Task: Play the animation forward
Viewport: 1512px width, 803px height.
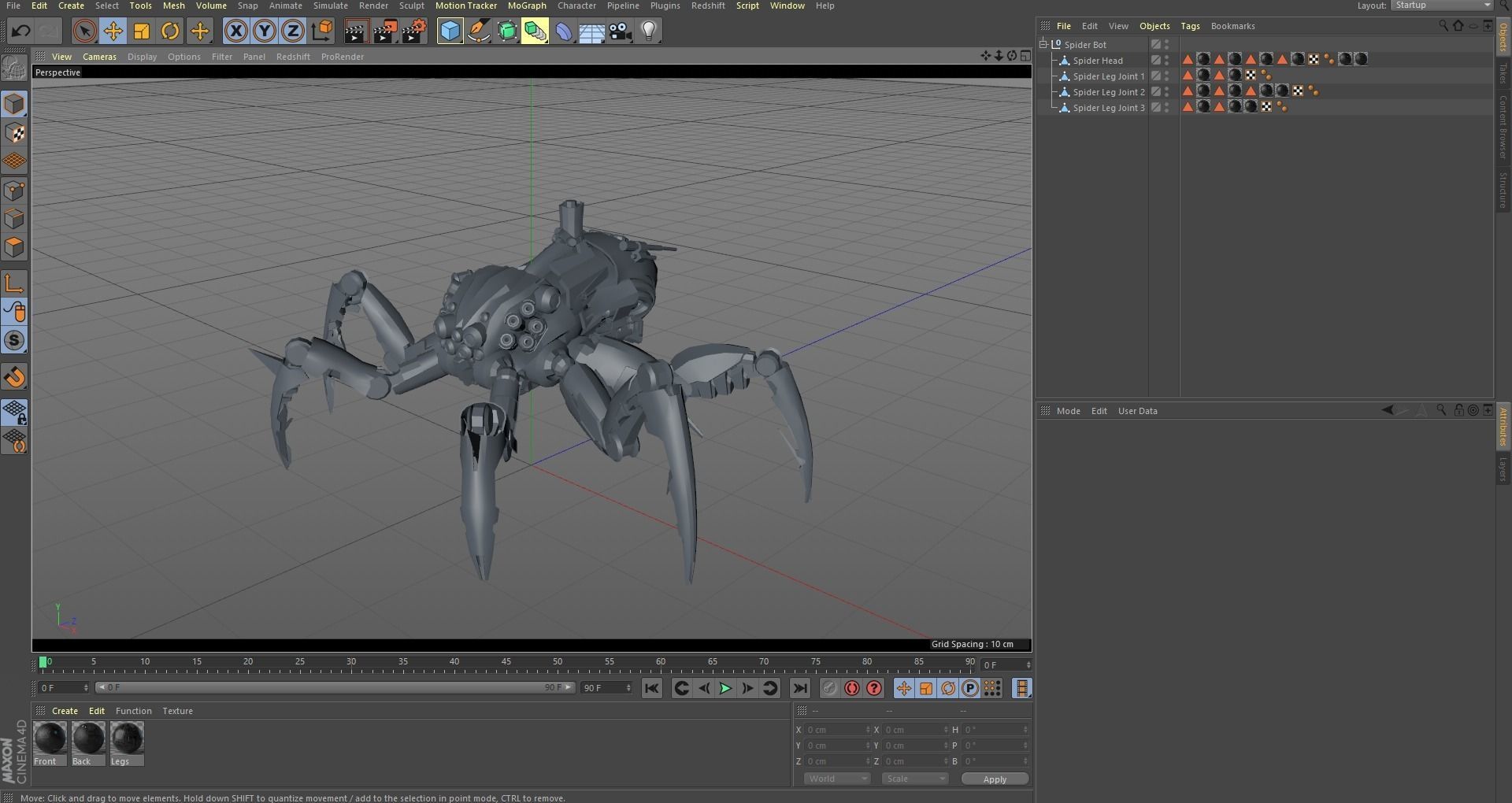Action: (725, 688)
